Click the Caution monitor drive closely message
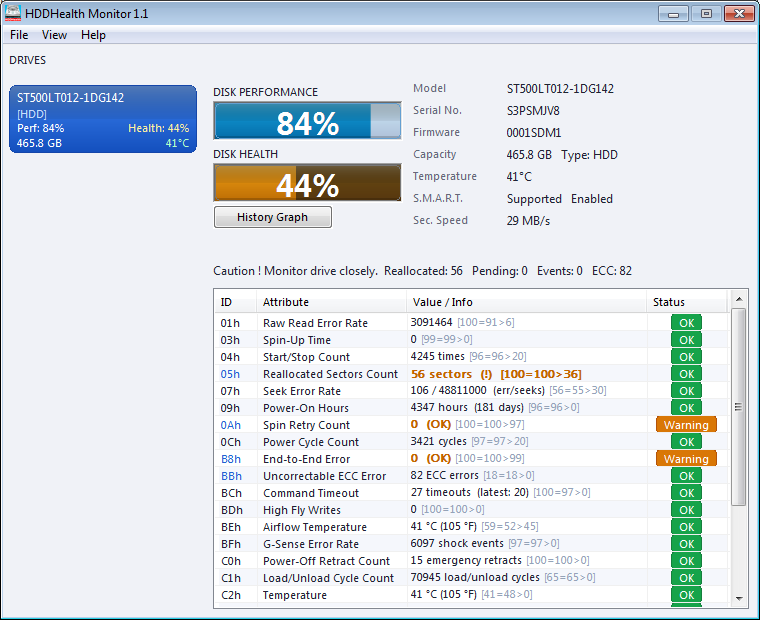 coord(295,270)
